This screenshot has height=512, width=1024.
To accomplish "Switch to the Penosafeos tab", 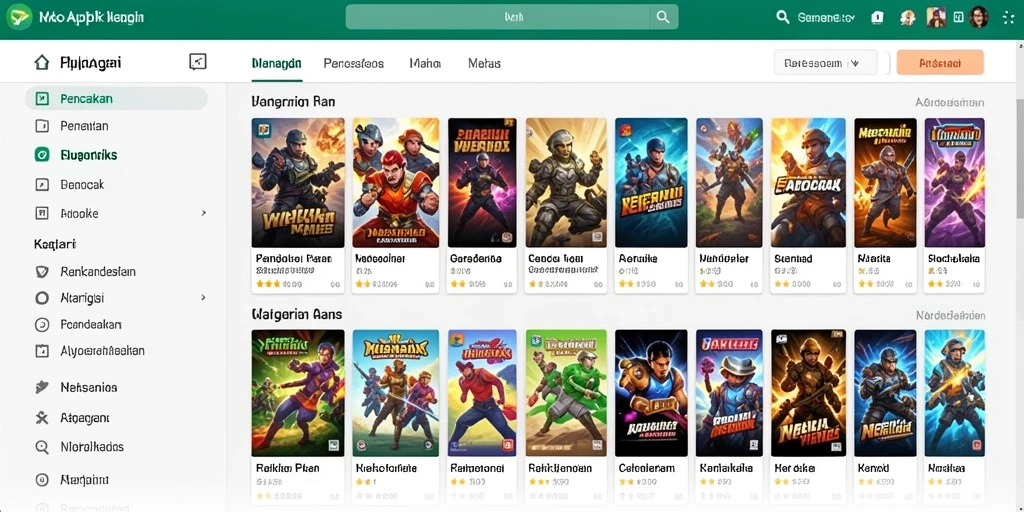I will [353, 63].
